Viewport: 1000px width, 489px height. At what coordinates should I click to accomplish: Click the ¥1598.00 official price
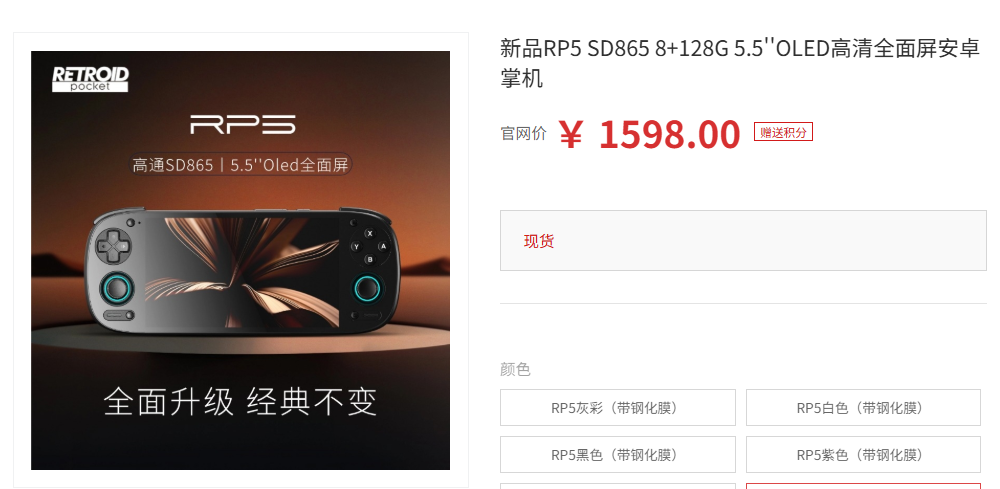(x=649, y=135)
